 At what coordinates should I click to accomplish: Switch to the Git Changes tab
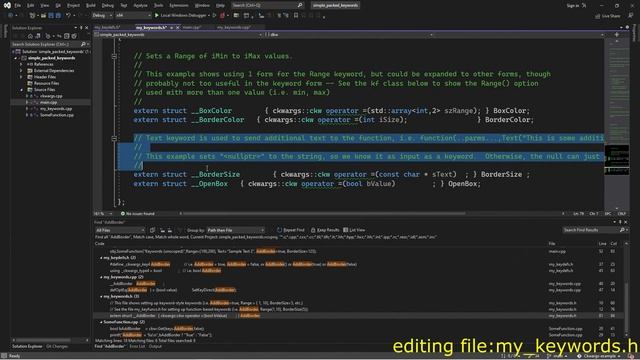click(x=57, y=347)
